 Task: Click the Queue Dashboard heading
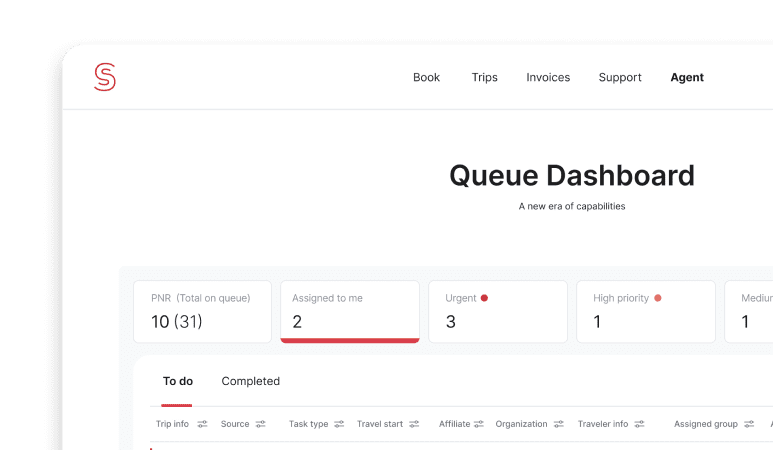pyautogui.click(x=572, y=175)
